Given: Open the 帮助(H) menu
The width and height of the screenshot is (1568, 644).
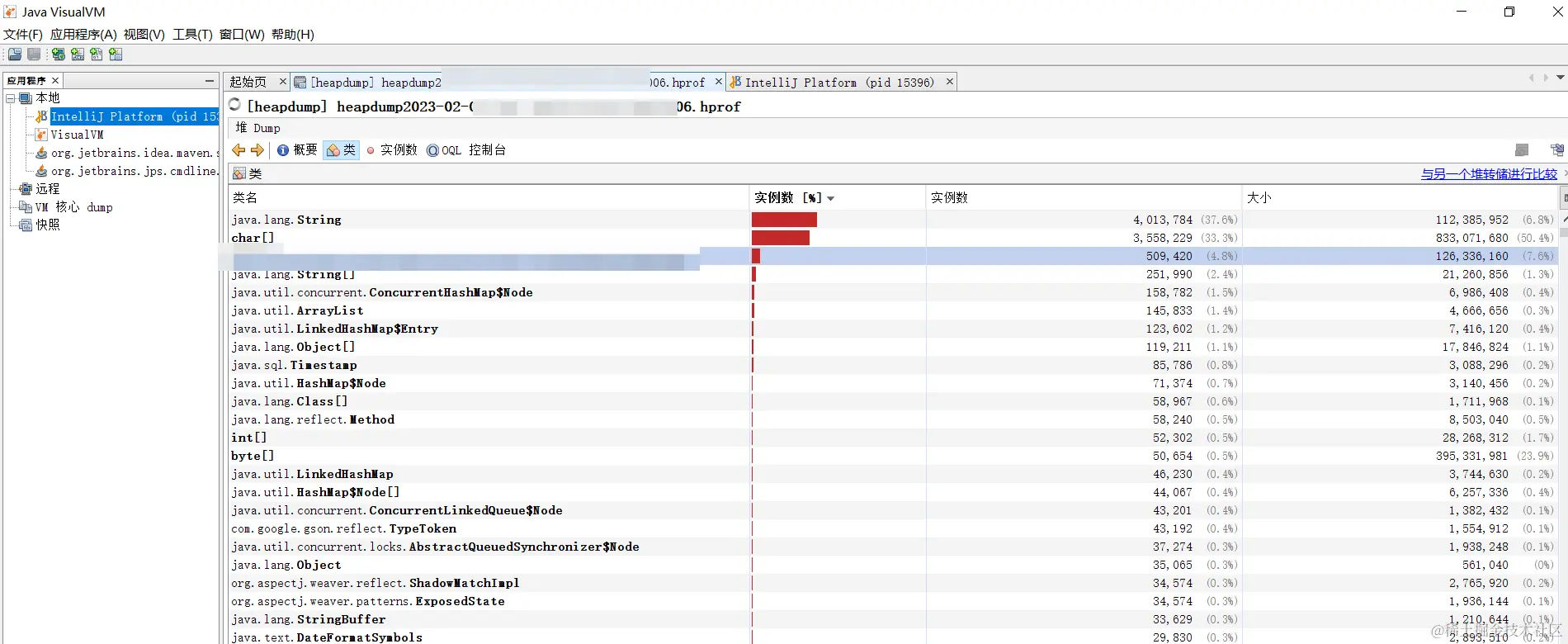Looking at the screenshot, I should pyautogui.click(x=293, y=35).
